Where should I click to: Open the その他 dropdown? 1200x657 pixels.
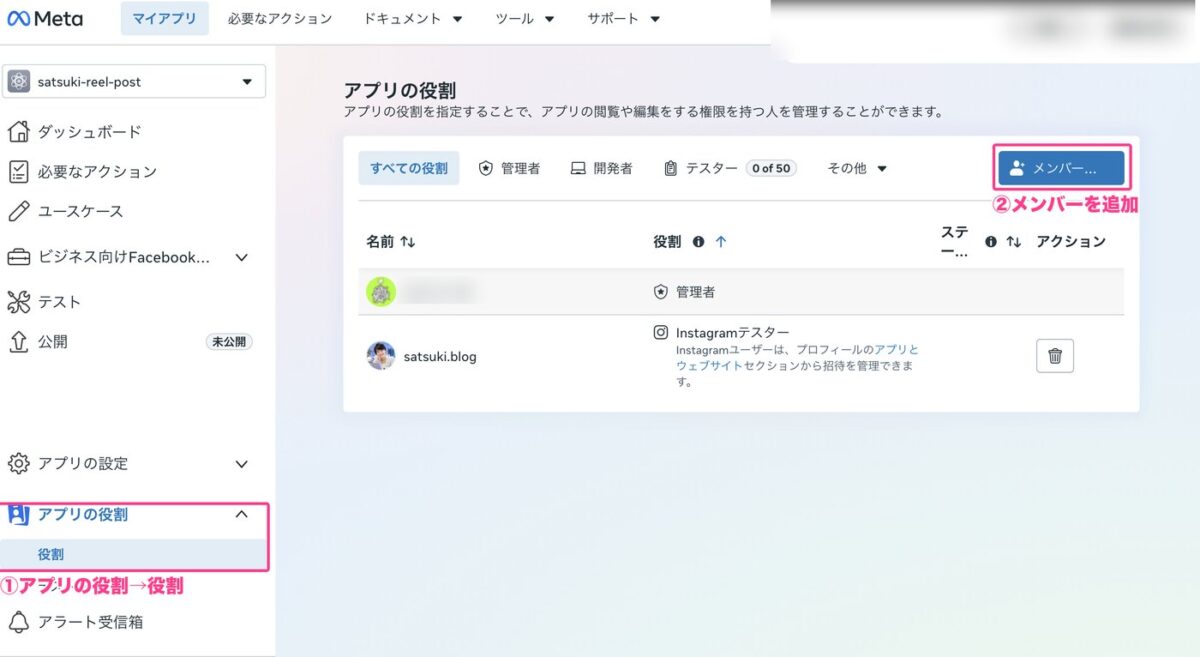[857, 168]
